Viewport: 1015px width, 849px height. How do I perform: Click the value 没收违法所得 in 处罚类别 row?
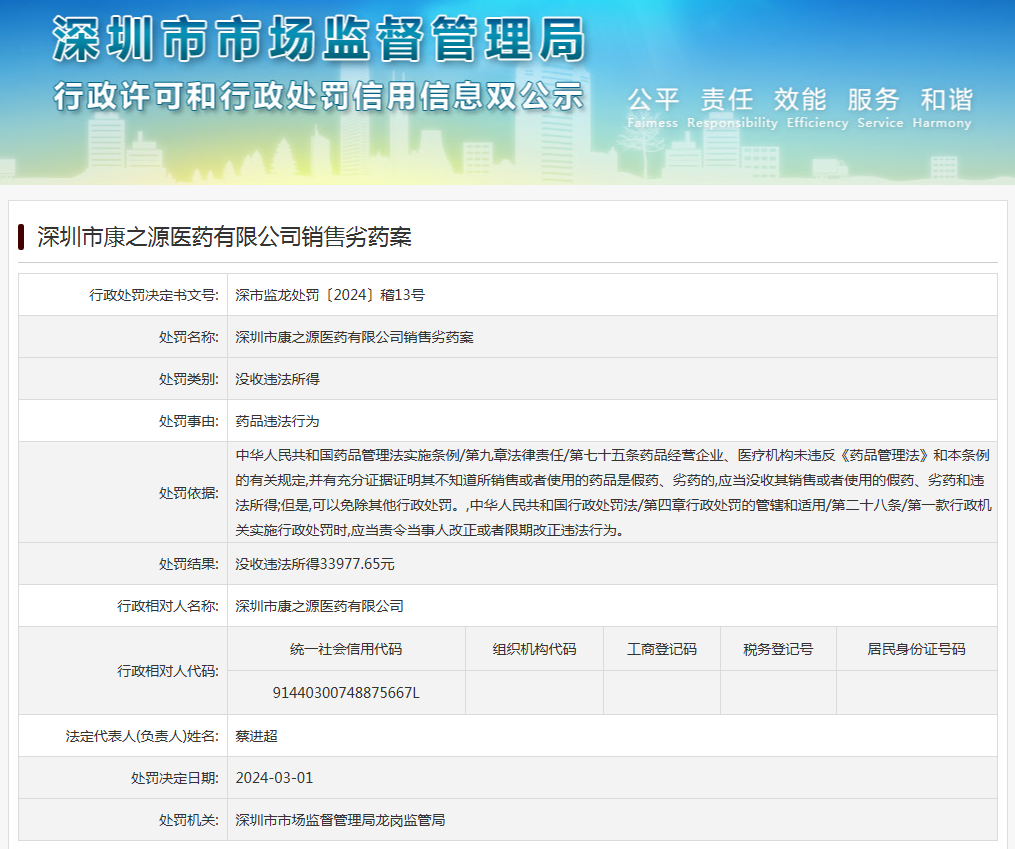(278, 379)
